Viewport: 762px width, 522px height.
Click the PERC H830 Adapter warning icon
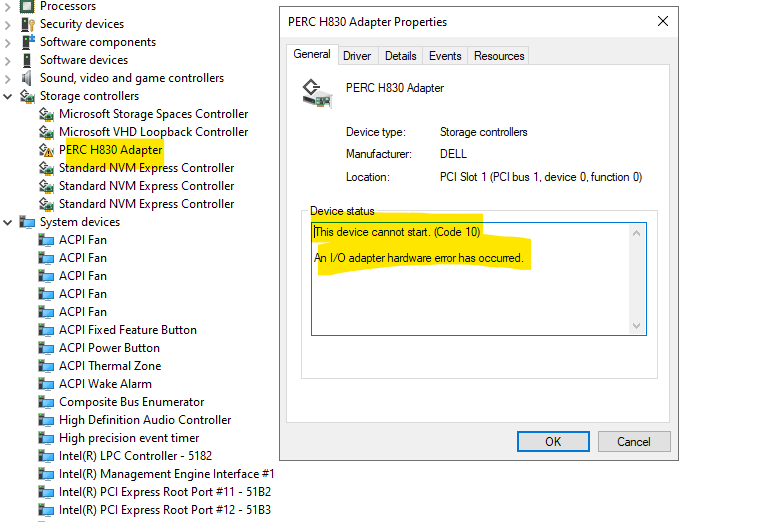tap(46, 150)
